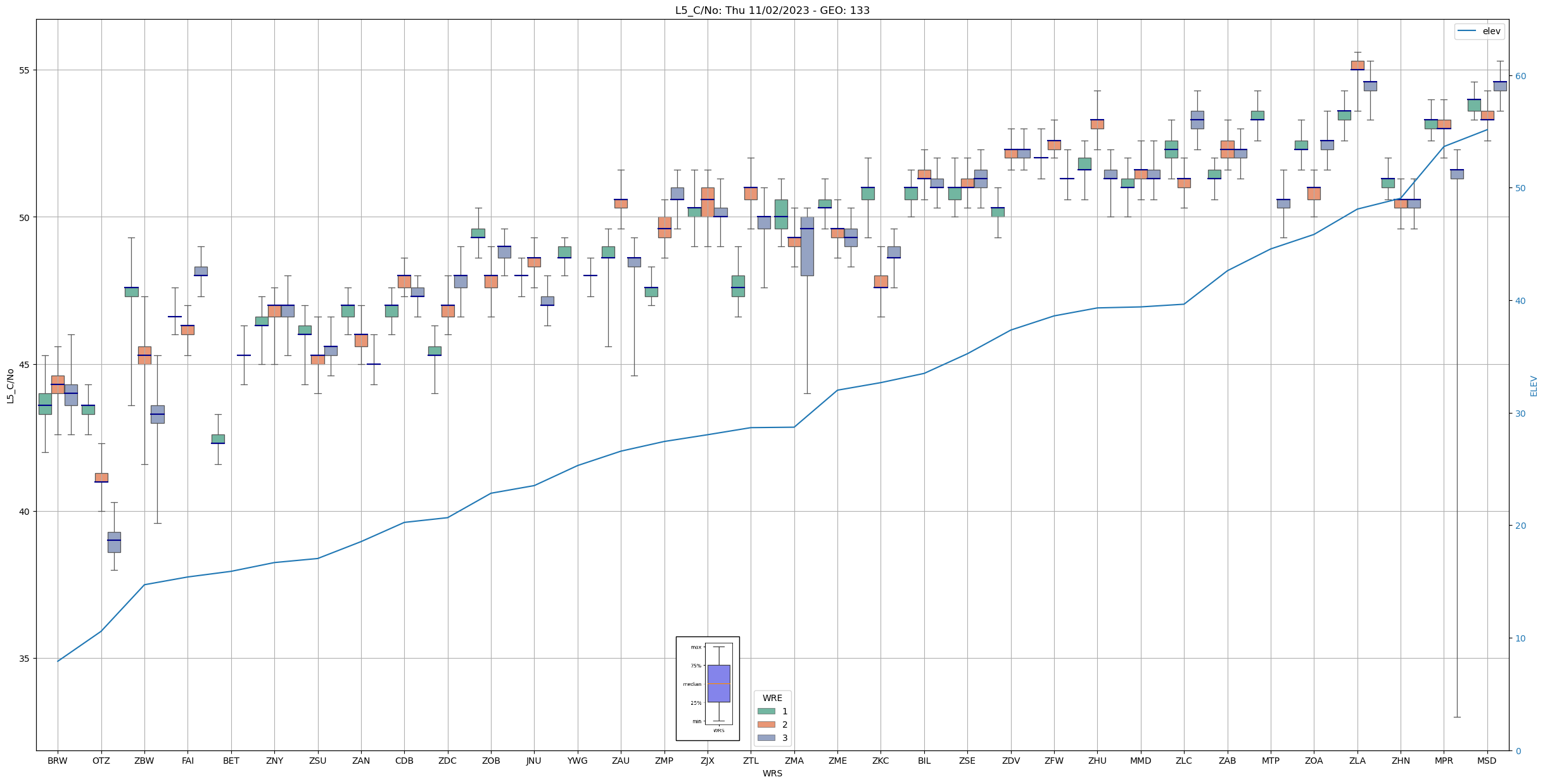Click the MPR x-axis label
This screenshot has height=784, width=1545.
pos(1444,761)
